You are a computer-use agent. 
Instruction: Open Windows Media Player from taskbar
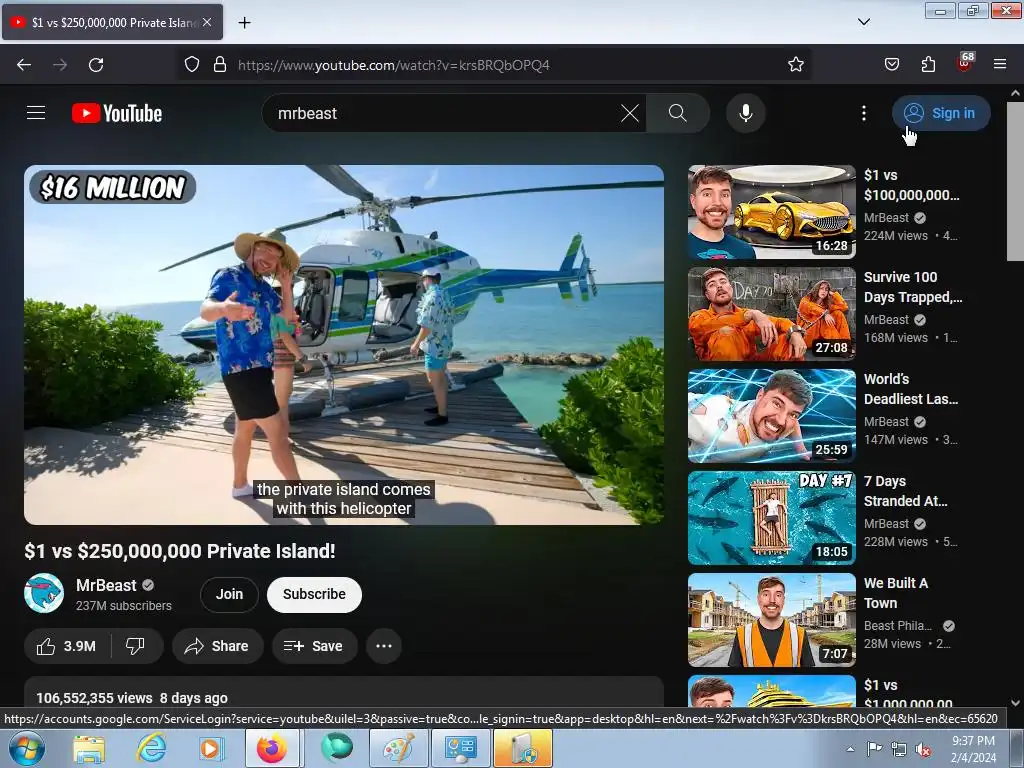point(211,748)
